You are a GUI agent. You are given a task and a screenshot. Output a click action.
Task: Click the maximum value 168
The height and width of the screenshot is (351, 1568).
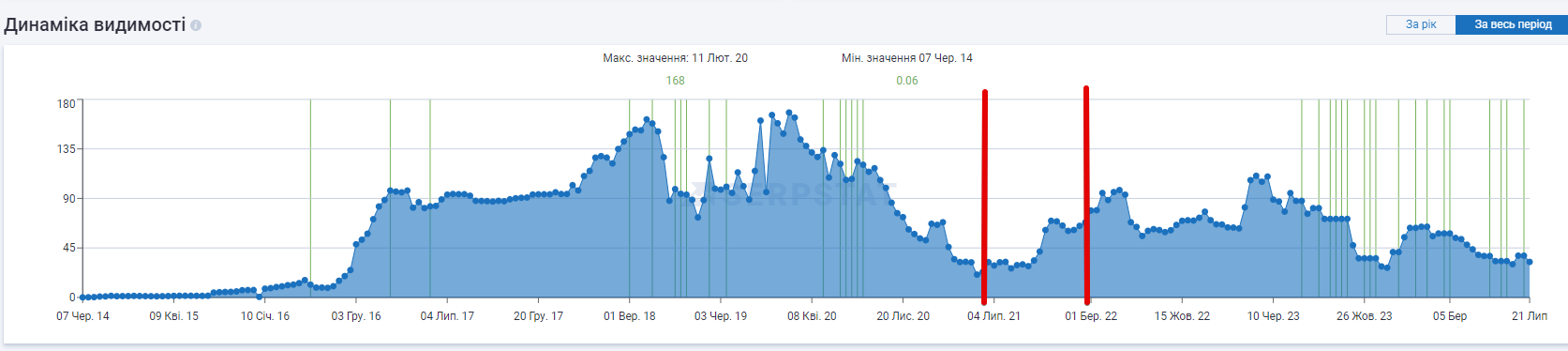click(675, 81)
